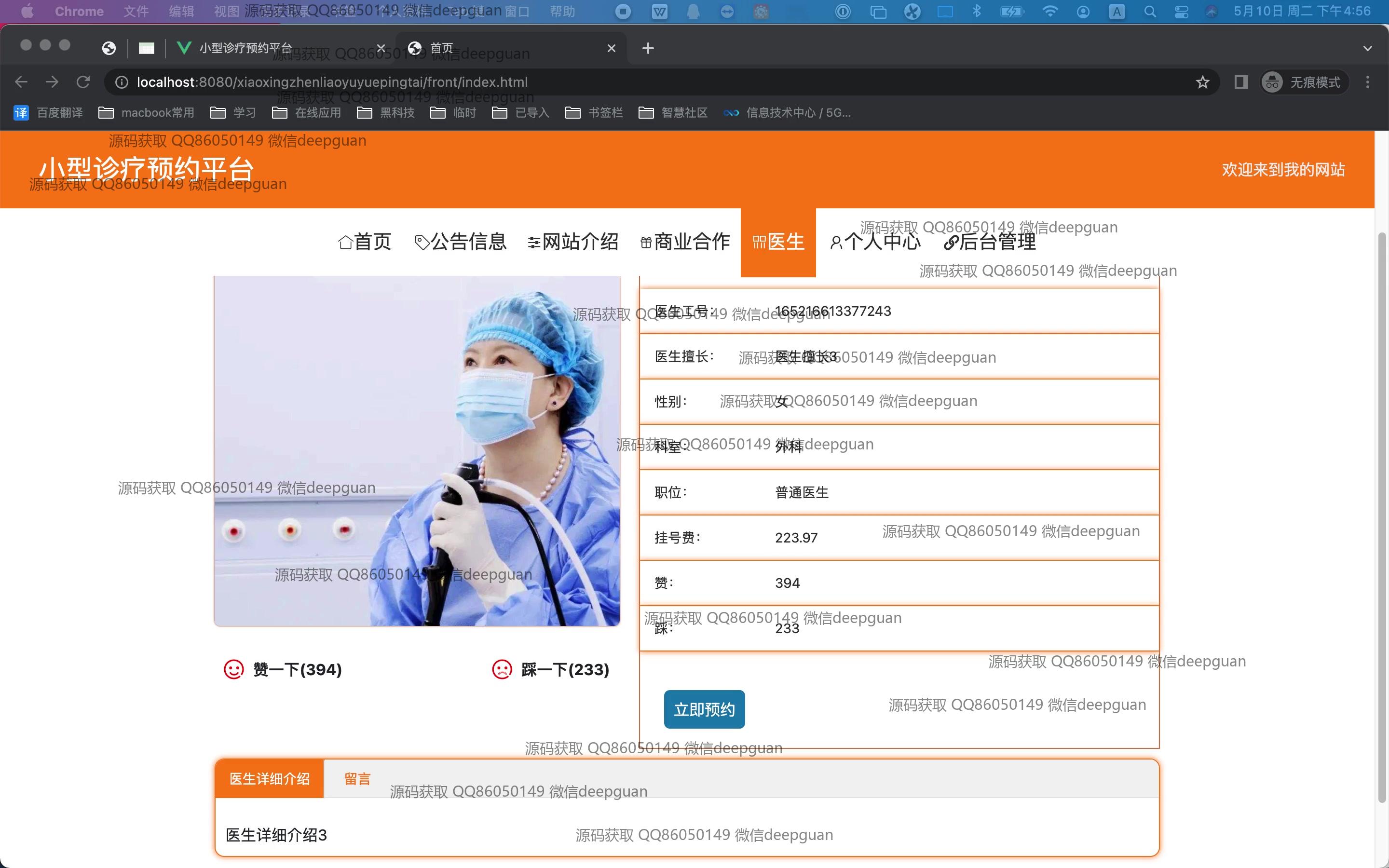Reload the page with the refresh icon

tap(83, 82)
